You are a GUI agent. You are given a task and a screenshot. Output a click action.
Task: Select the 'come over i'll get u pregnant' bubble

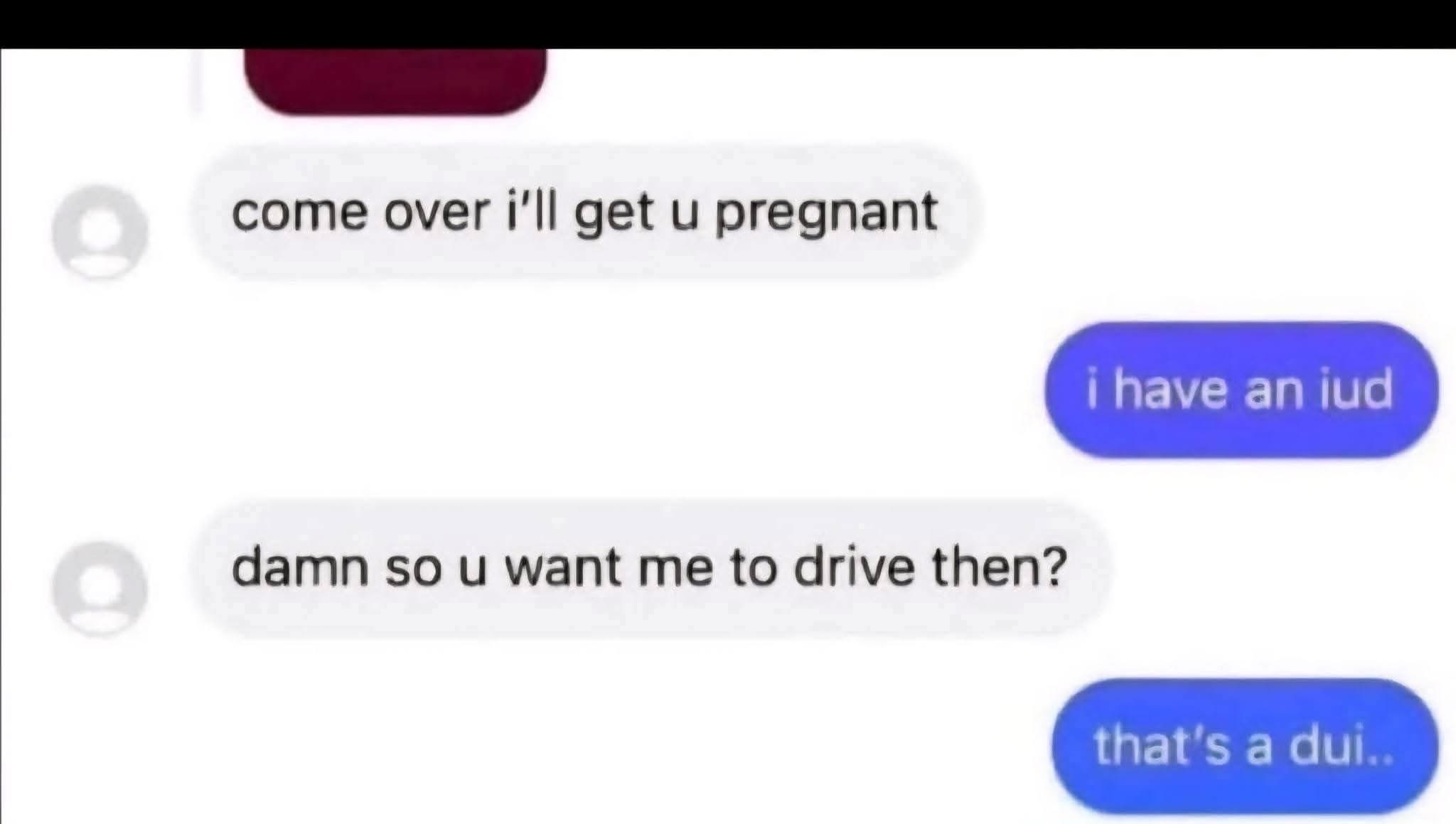pos(586,213)
